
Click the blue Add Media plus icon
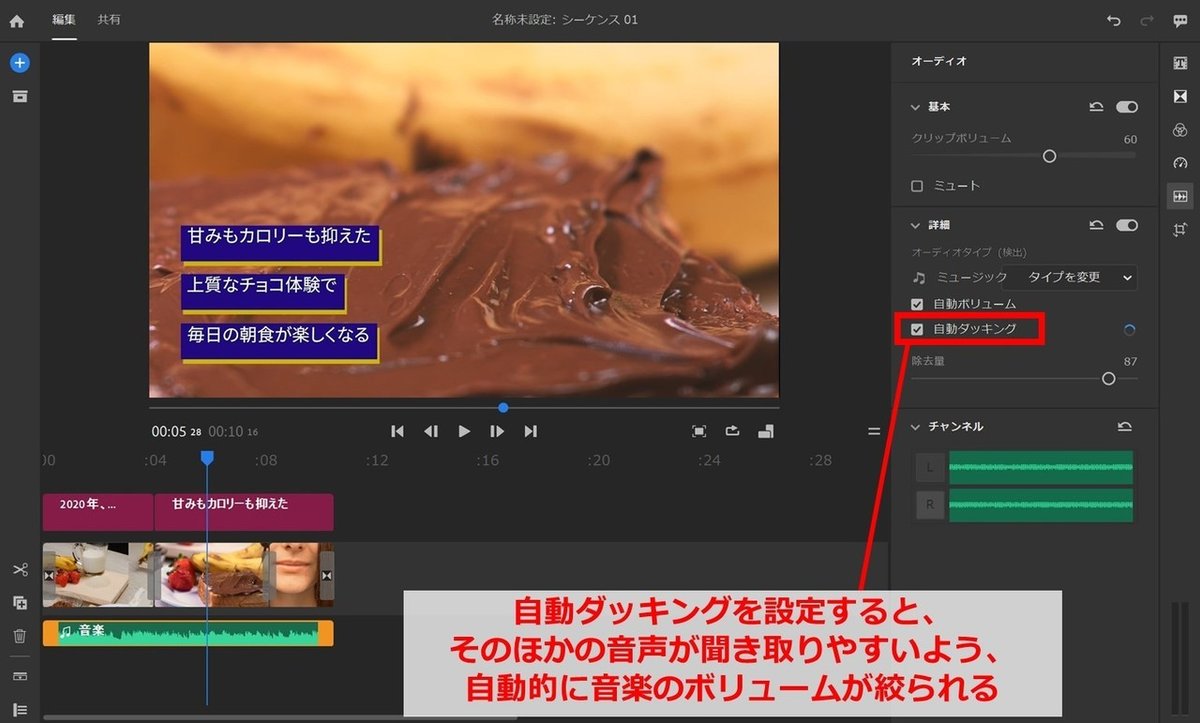19,62
